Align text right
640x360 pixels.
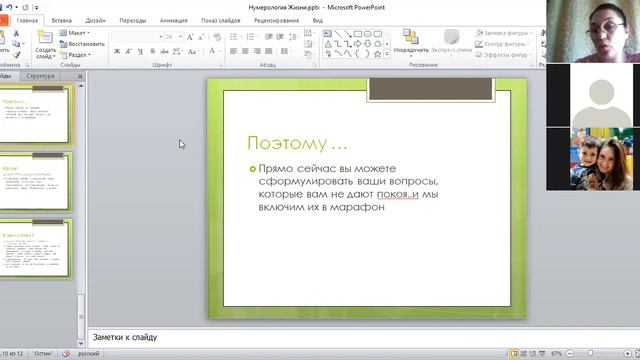coord(257,51)
